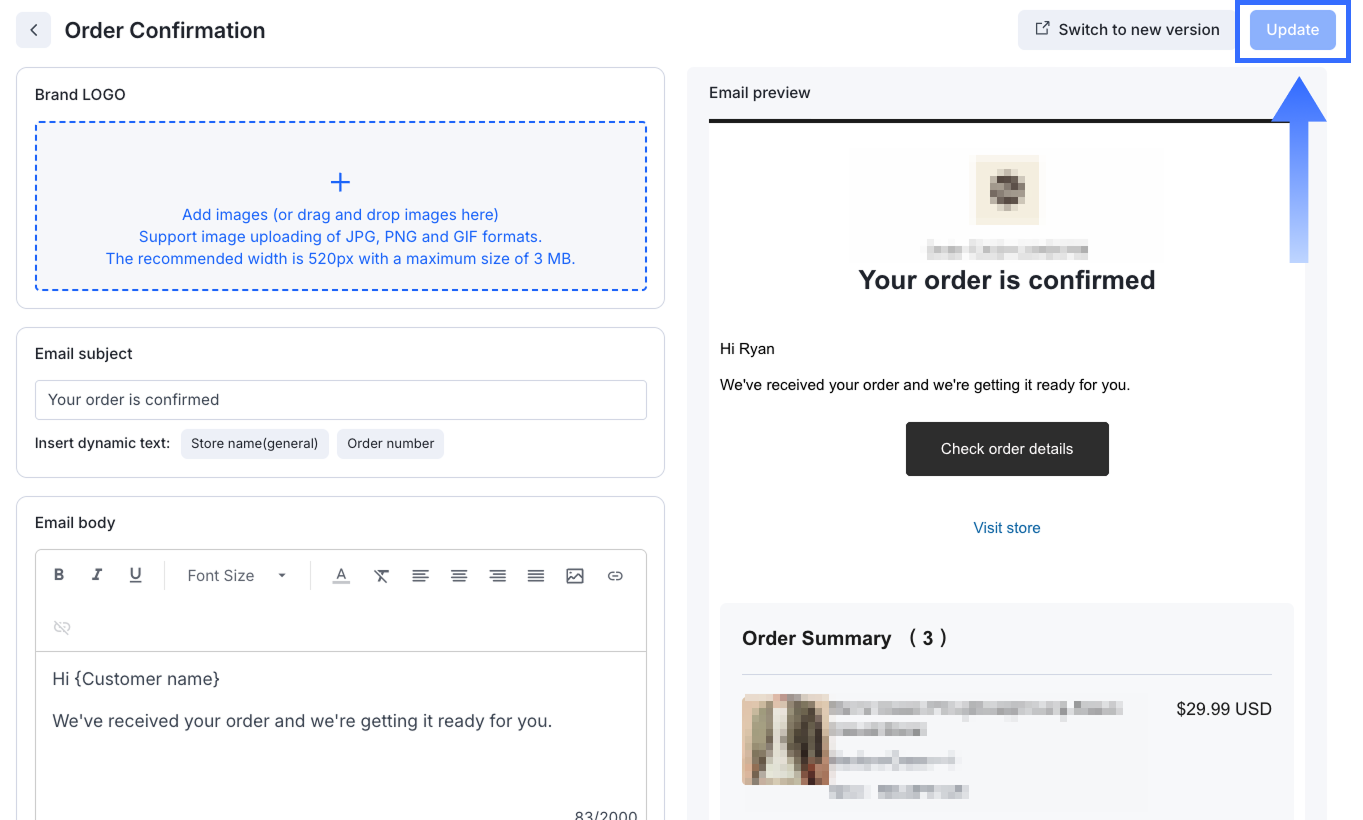
Task: Justify the email body text
Action: (x=536, y=576)
